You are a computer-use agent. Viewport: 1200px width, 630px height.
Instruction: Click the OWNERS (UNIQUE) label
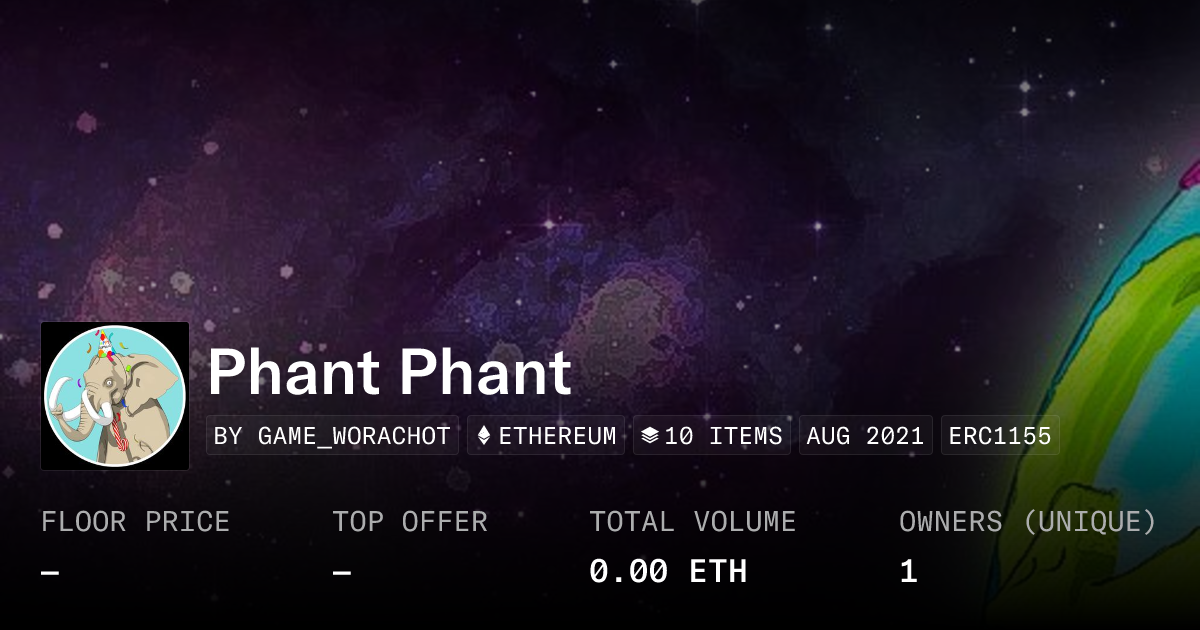pyautogui.click(x=1027, y=522)
